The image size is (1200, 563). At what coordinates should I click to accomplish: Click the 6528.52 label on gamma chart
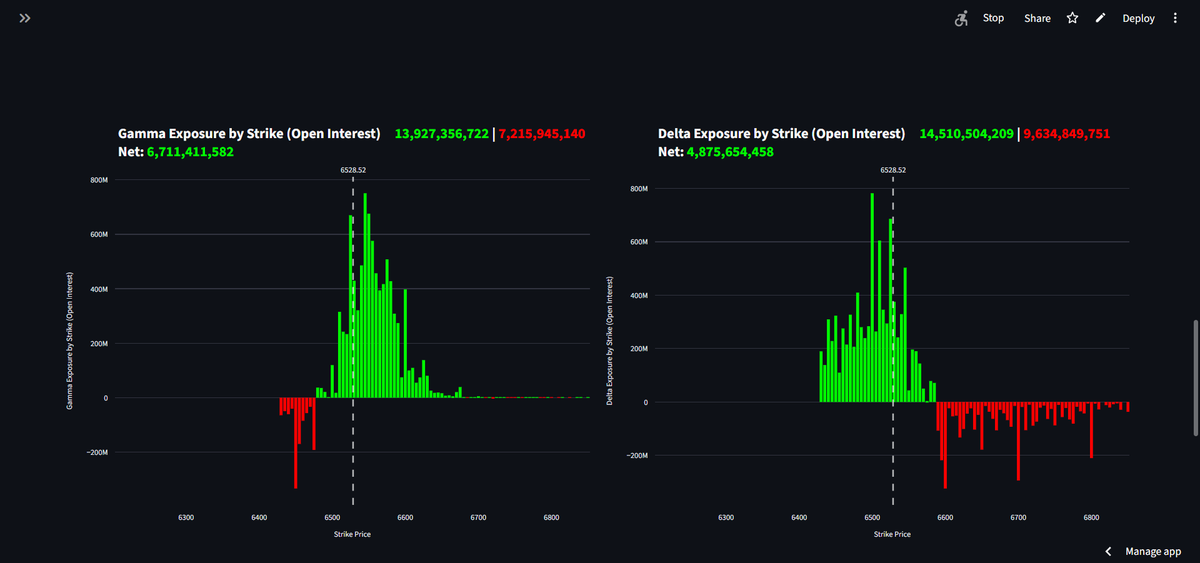click(x=353, y=170)
